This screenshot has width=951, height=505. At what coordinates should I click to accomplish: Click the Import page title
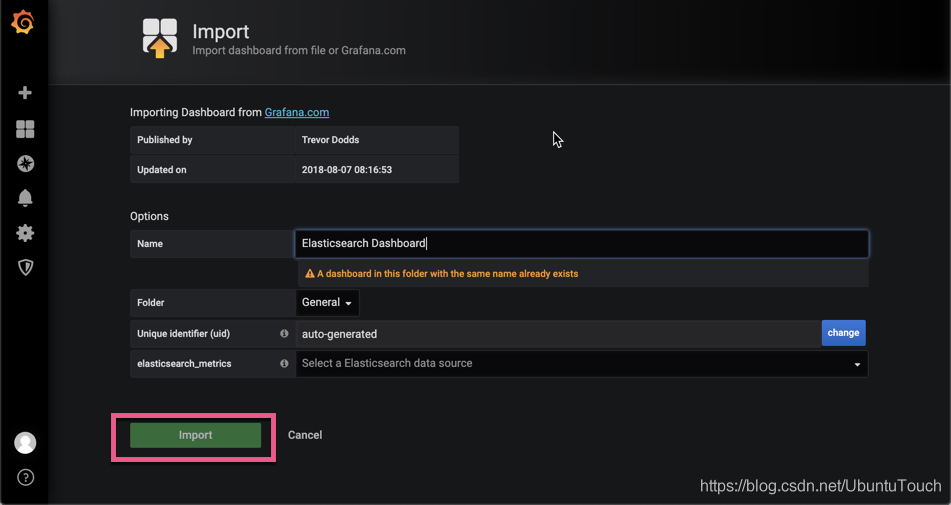[221, 32]
